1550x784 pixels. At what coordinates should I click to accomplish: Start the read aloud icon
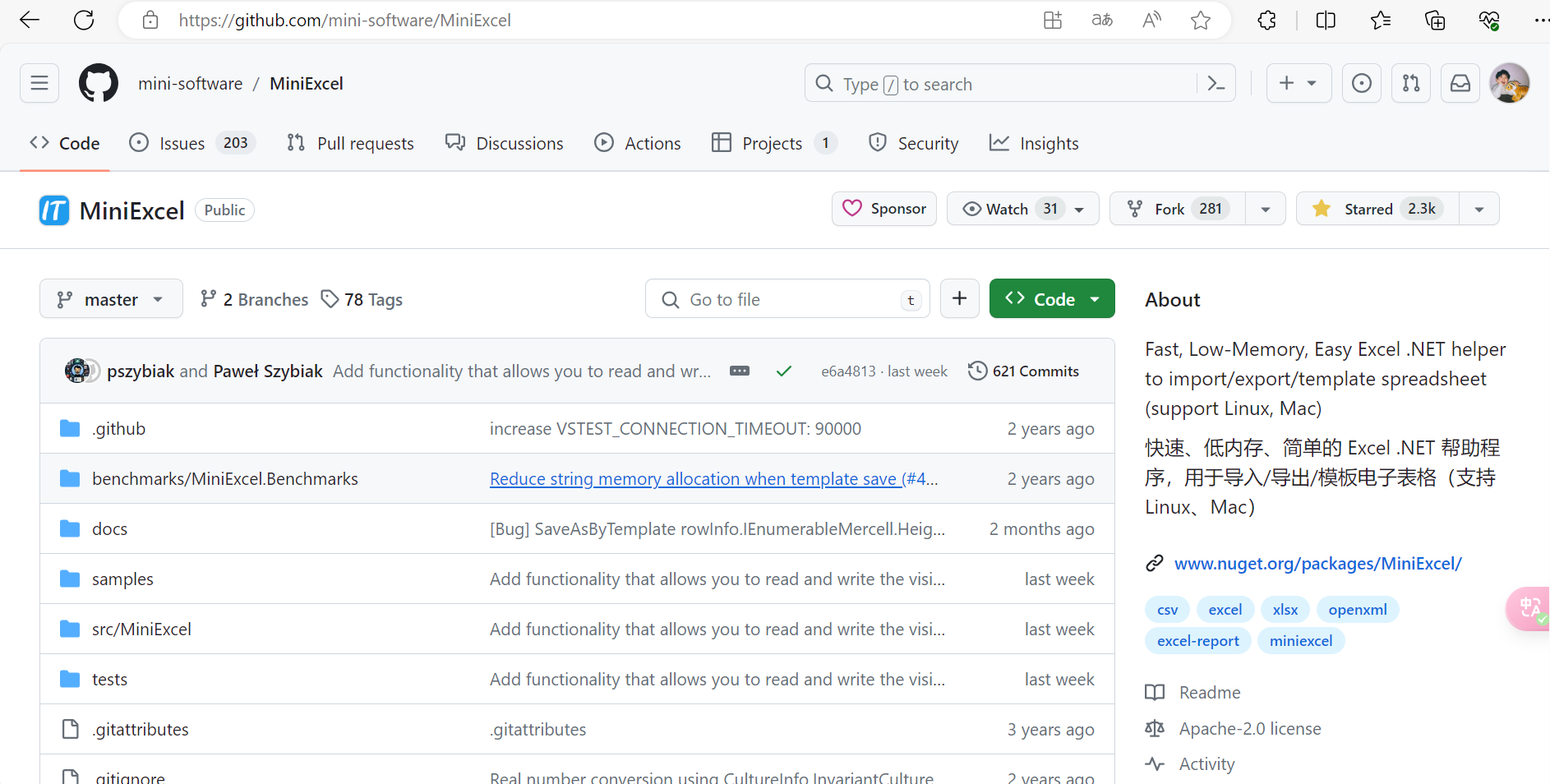1151,20
